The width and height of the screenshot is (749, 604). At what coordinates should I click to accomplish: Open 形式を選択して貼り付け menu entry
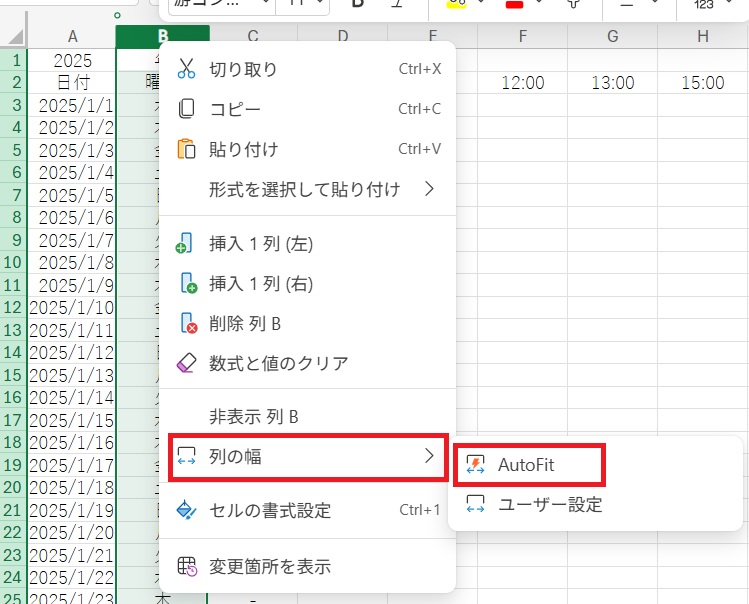pos(307,189)
